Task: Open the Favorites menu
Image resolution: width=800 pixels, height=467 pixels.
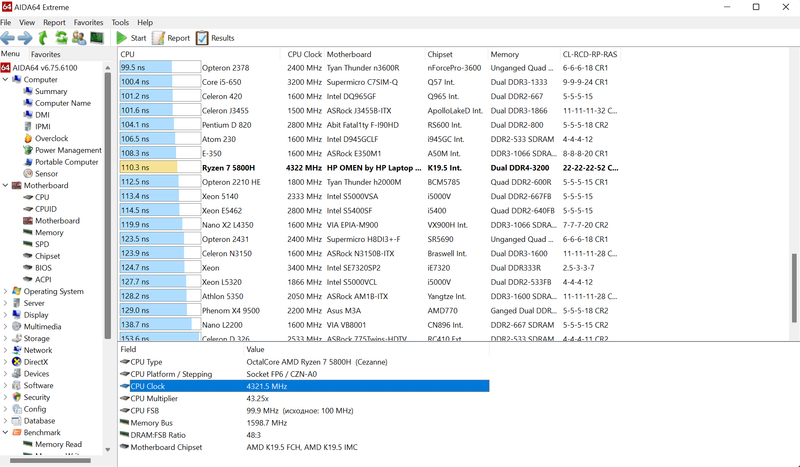Action: click(88, 22)
